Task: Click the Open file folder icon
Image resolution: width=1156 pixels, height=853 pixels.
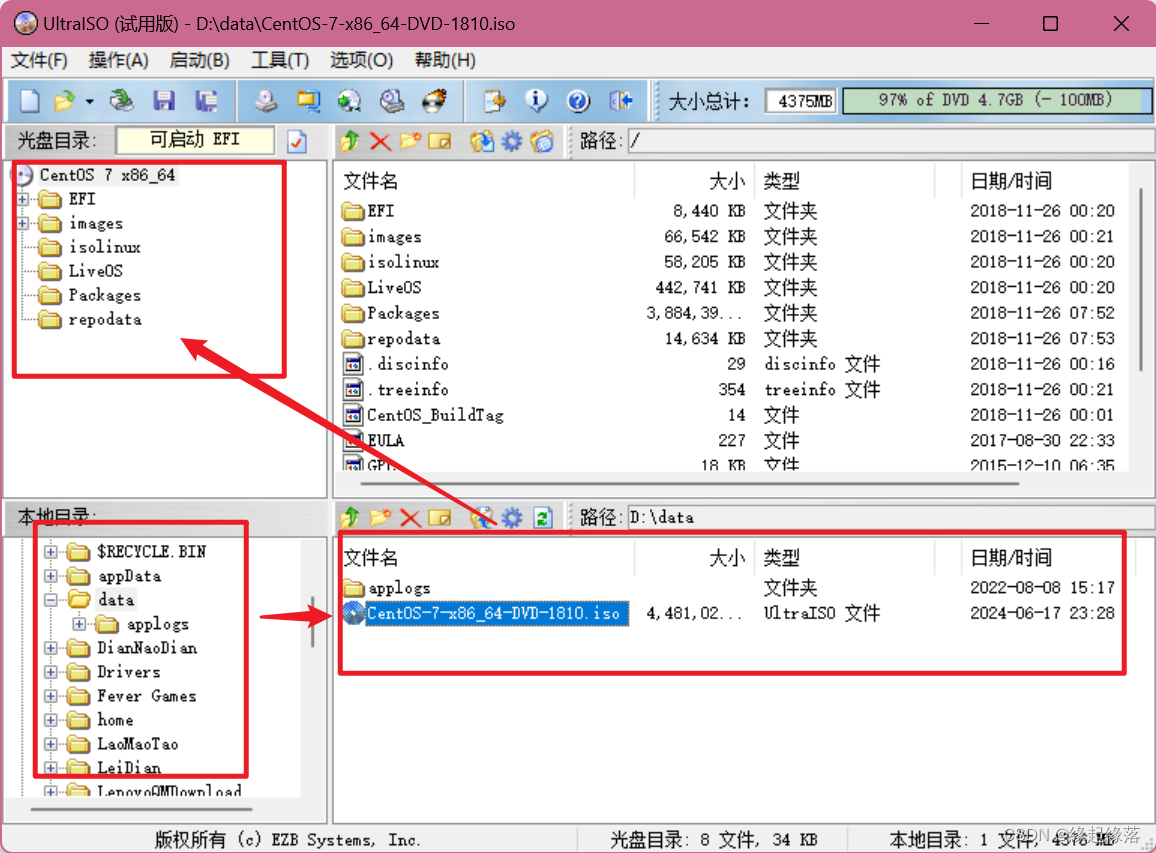Action: [65, 100]
